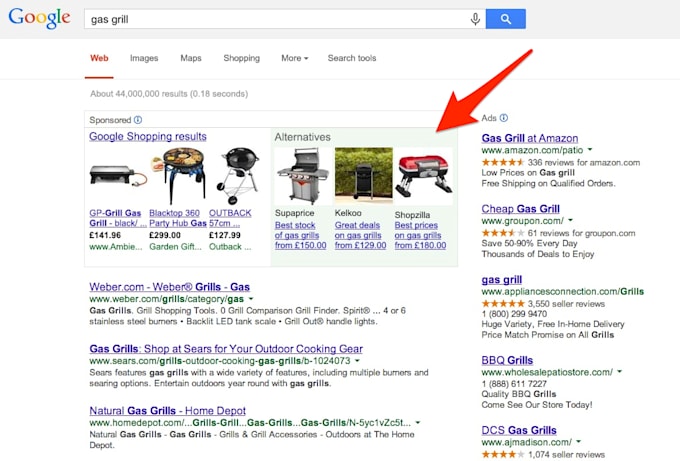This screenshot has height=461, width=680.
Task: Expand dropdown arrow next to ajmadison.com
Action: coord(579,442)
